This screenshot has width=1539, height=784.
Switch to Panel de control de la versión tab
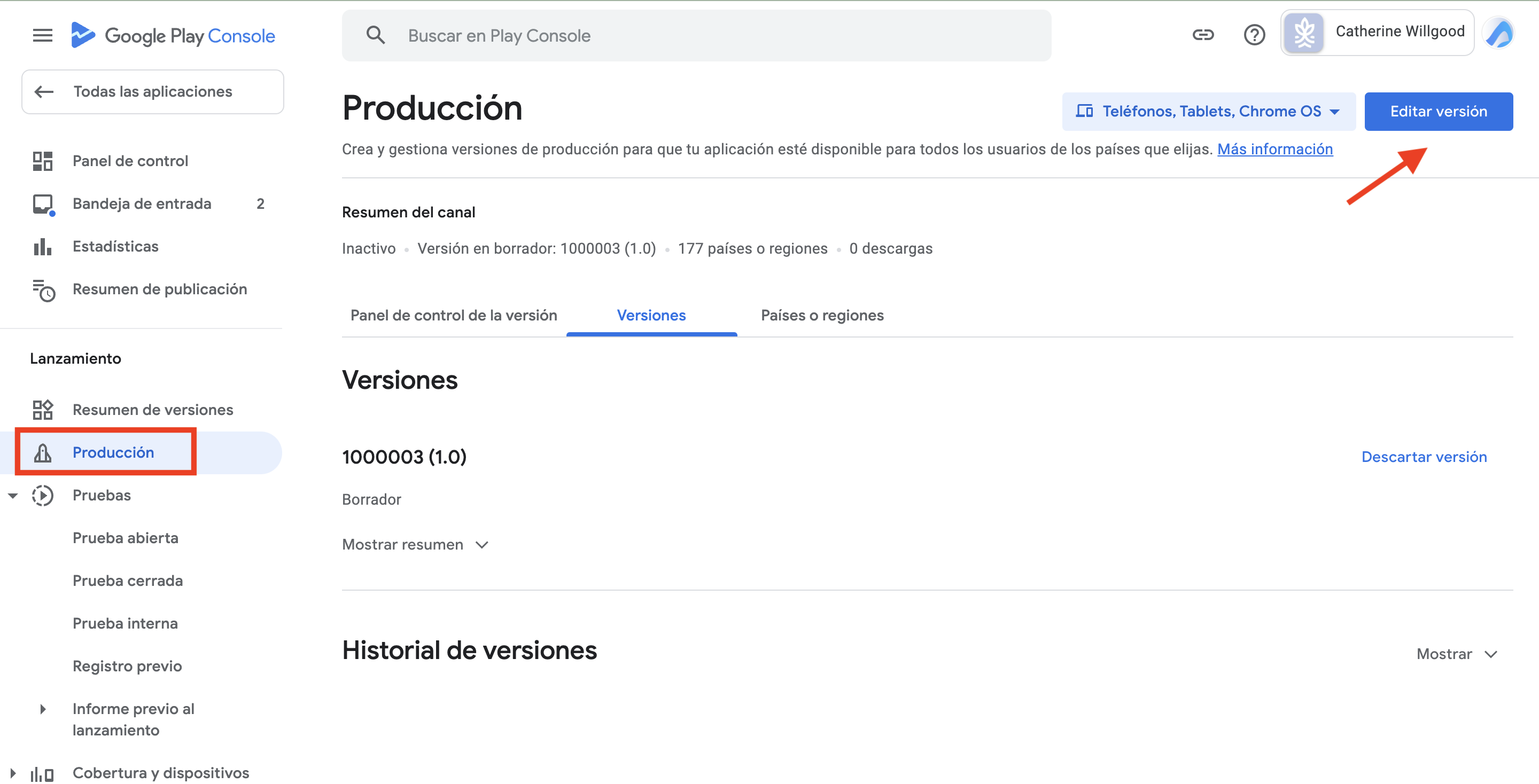click(x=454, y=315)
